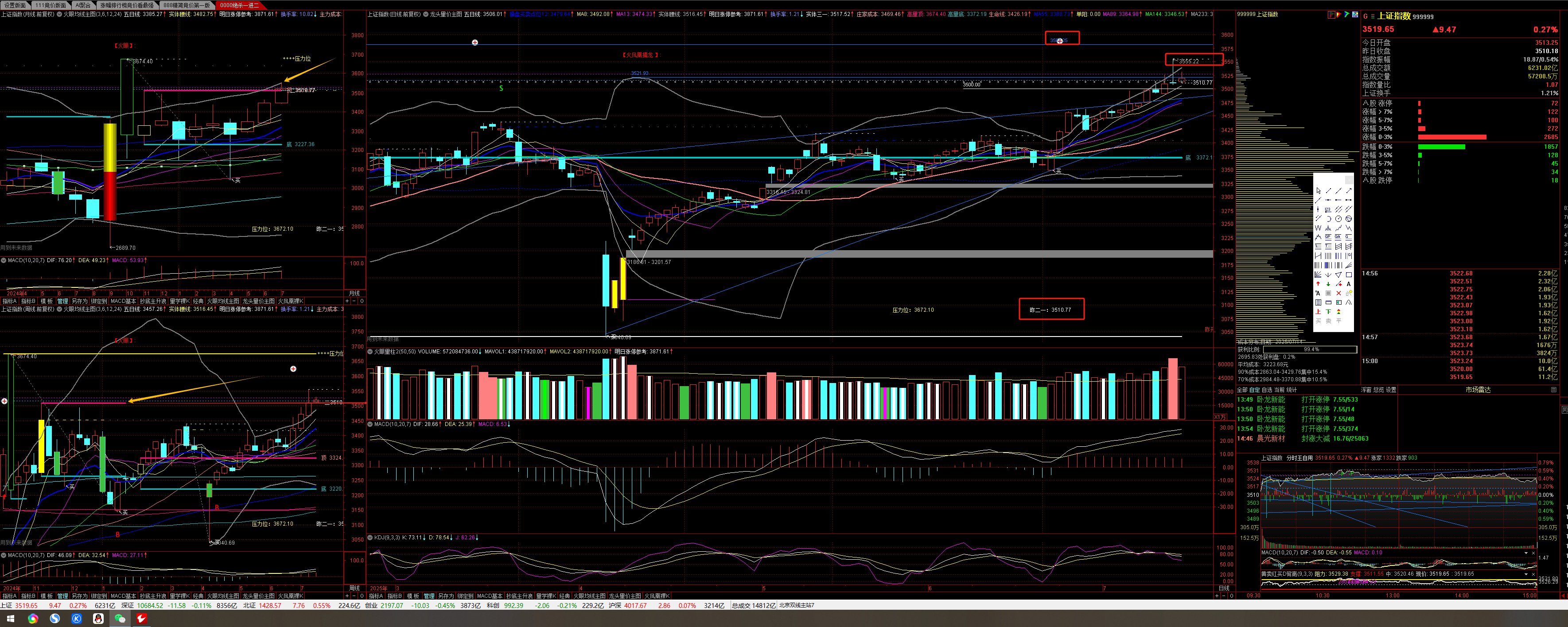Image resolution: width=1568 pixels, height=627 pixels.
Task: Click the 总览 overview option
Action: click(1379, 390)
